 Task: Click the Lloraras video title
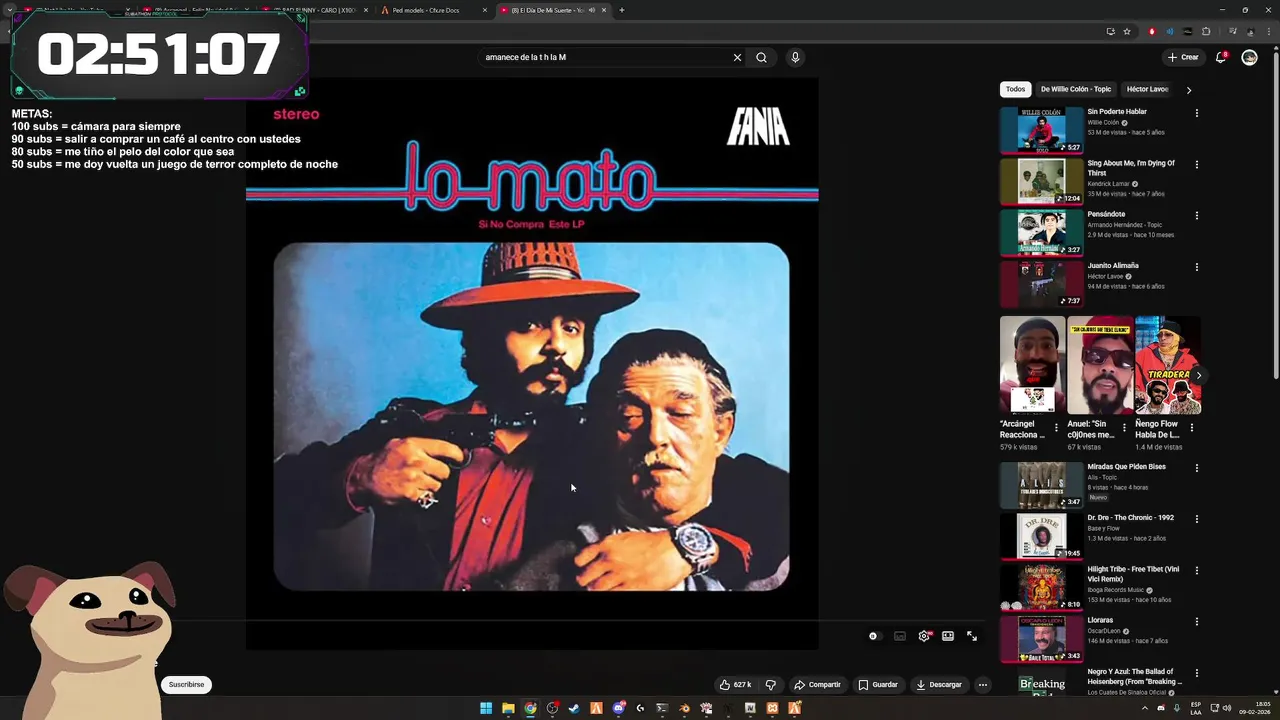tap(1100, 620)
